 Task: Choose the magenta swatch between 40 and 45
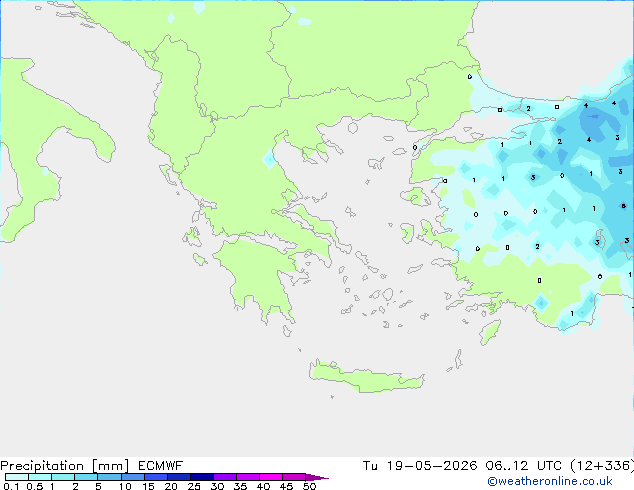click(x=271, y=477)
